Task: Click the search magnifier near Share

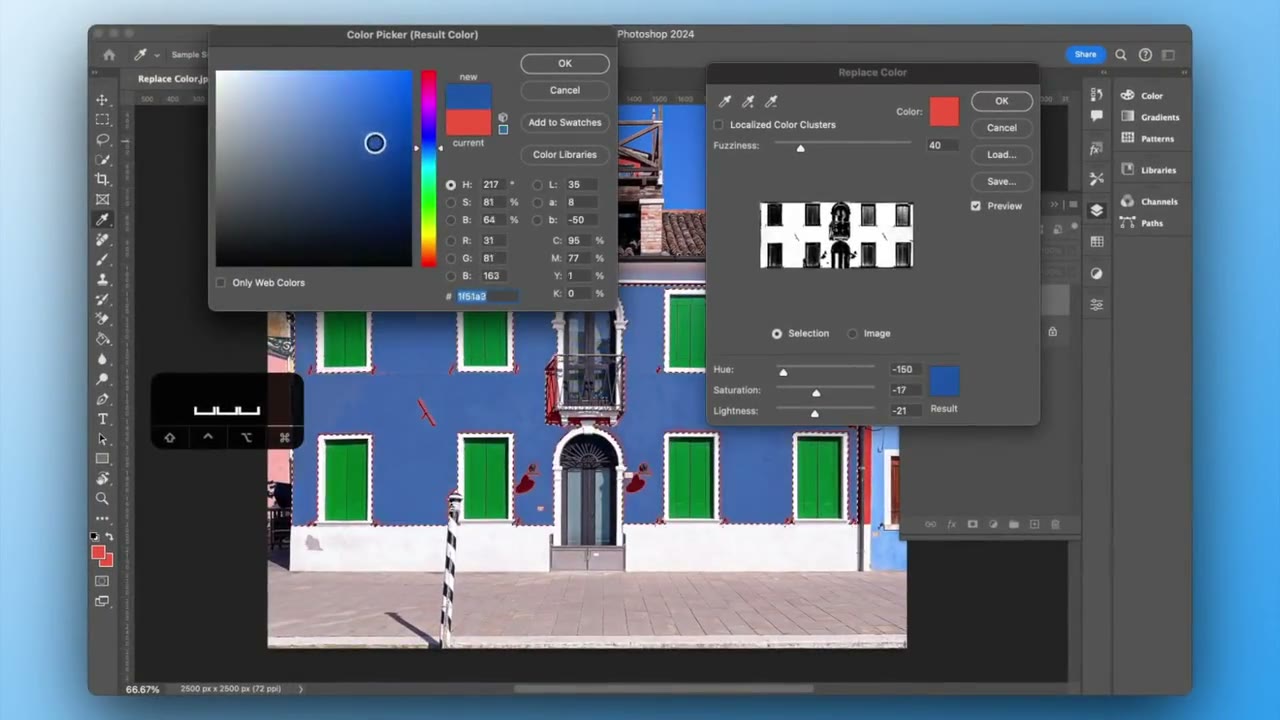Action: [1121, 55]
